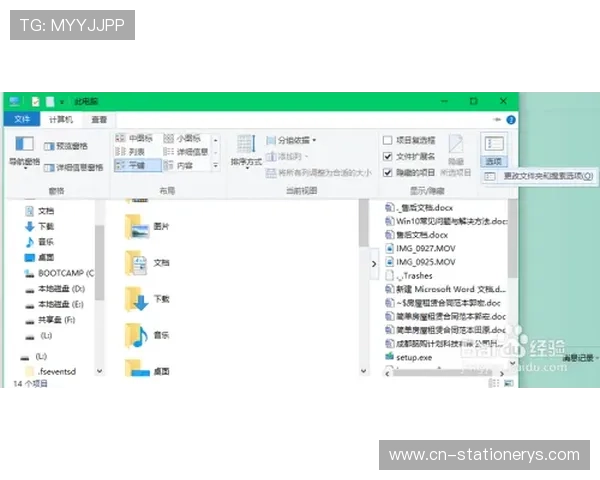Viewport: 600px width, 480px height.
Task: Select 内容 content layout
Action: click(x=178, y=165)
